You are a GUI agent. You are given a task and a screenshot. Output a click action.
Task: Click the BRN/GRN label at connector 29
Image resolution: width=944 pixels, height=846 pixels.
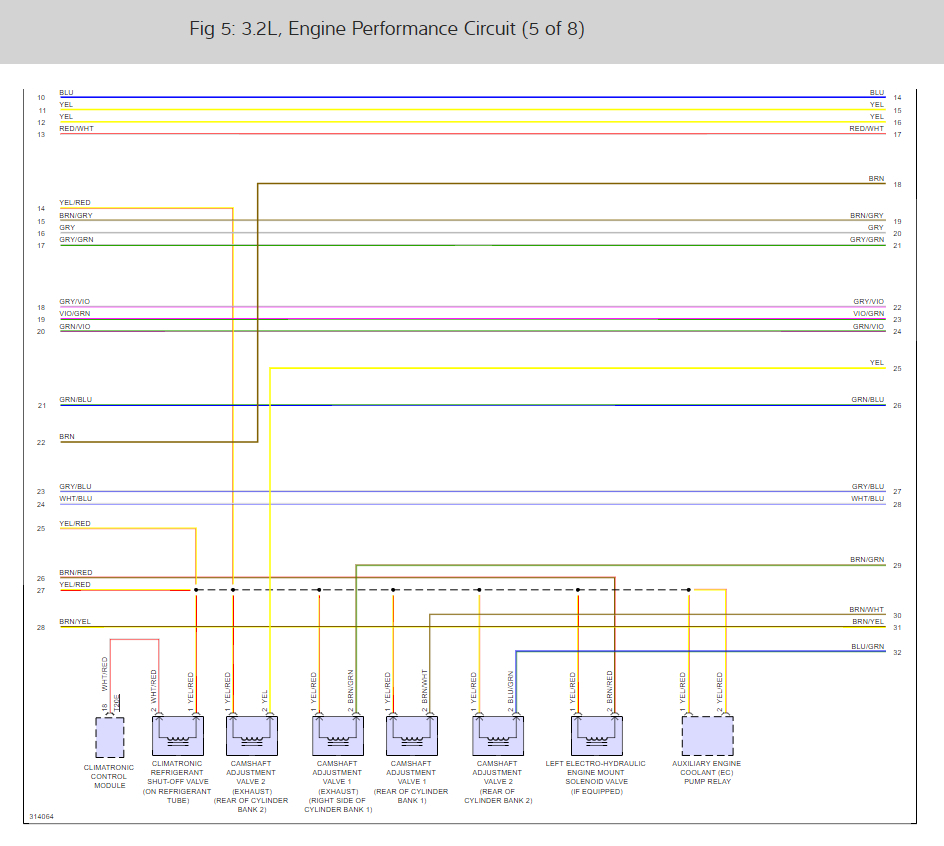867,559
